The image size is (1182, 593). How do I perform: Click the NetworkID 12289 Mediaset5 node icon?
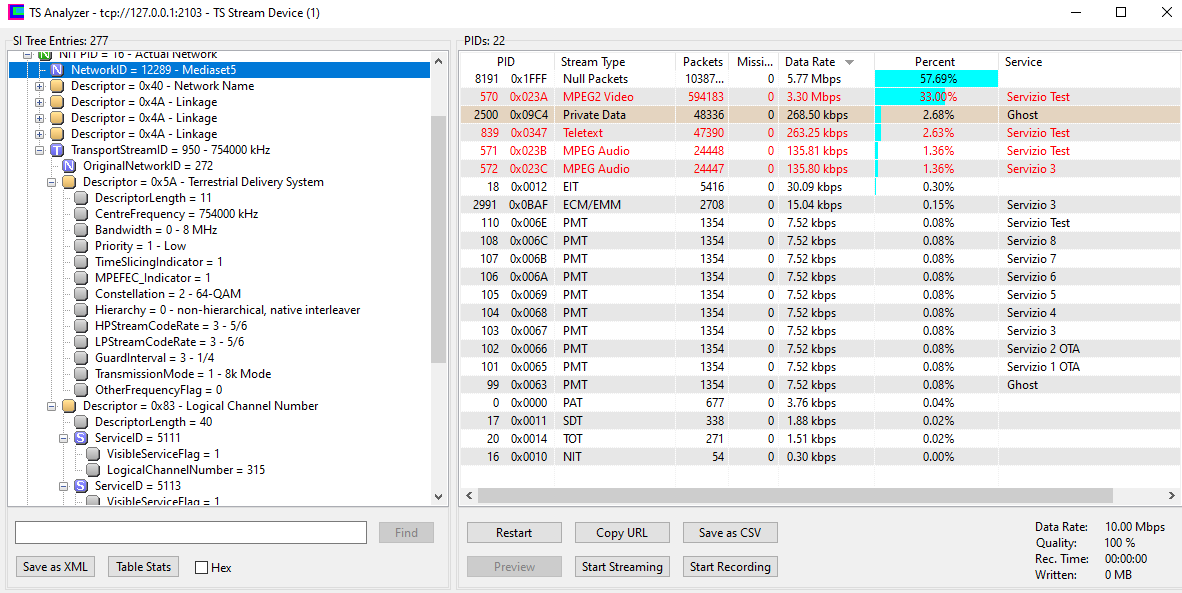click(57, 70)
